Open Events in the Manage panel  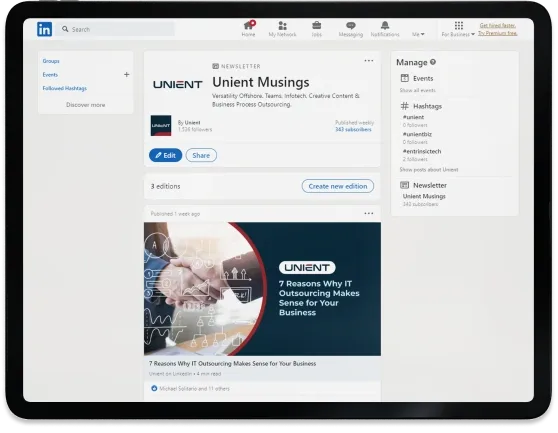point(423,78)
